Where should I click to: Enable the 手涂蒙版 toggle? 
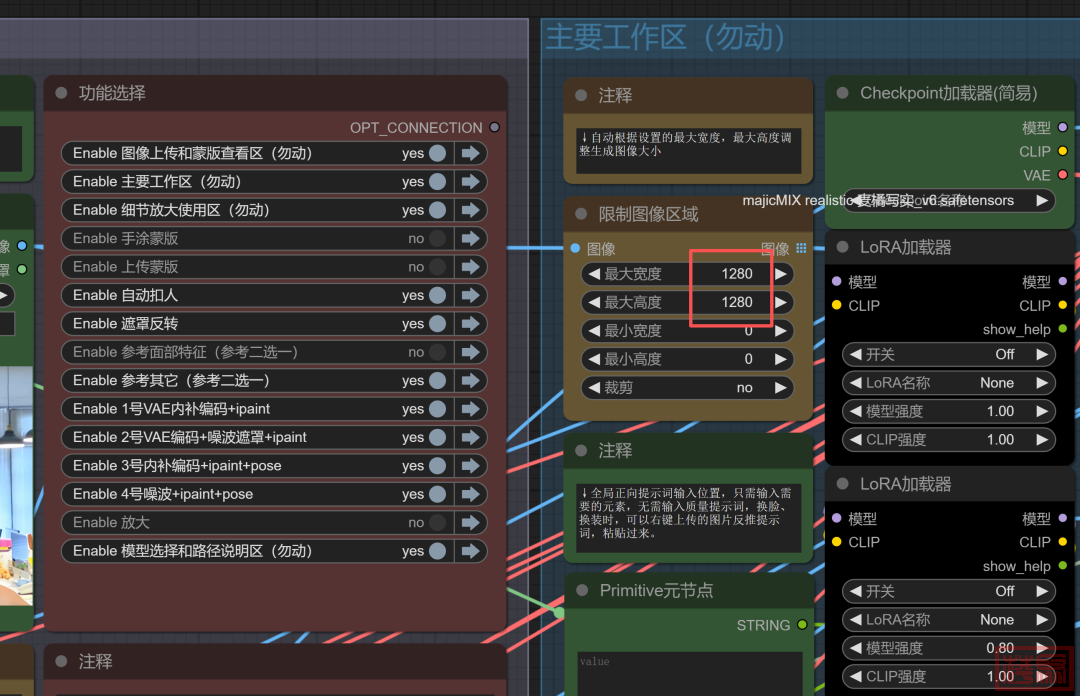coord(438,239)
